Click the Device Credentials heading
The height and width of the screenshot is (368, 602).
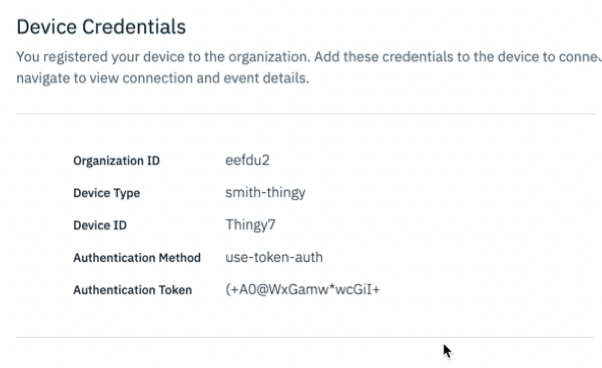101,27
